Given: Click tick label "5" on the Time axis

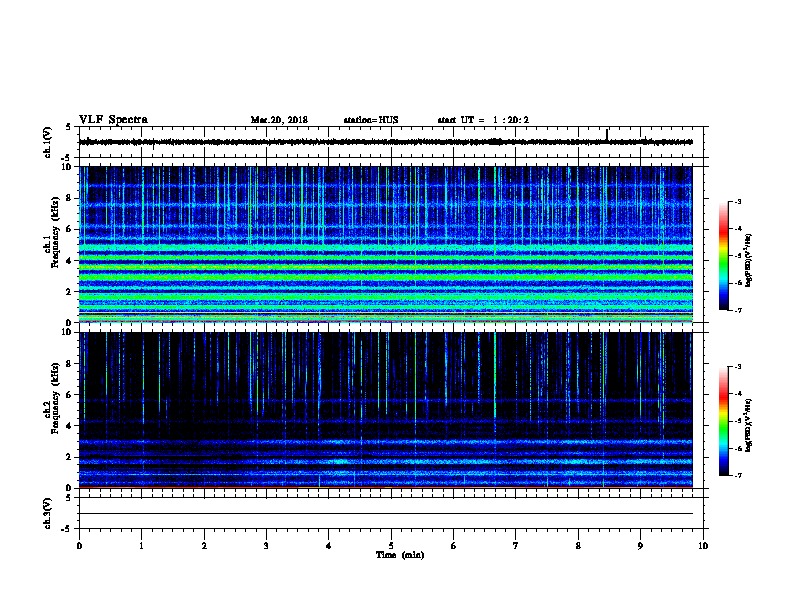Looking at the screenshot, I should click(391, 545).
